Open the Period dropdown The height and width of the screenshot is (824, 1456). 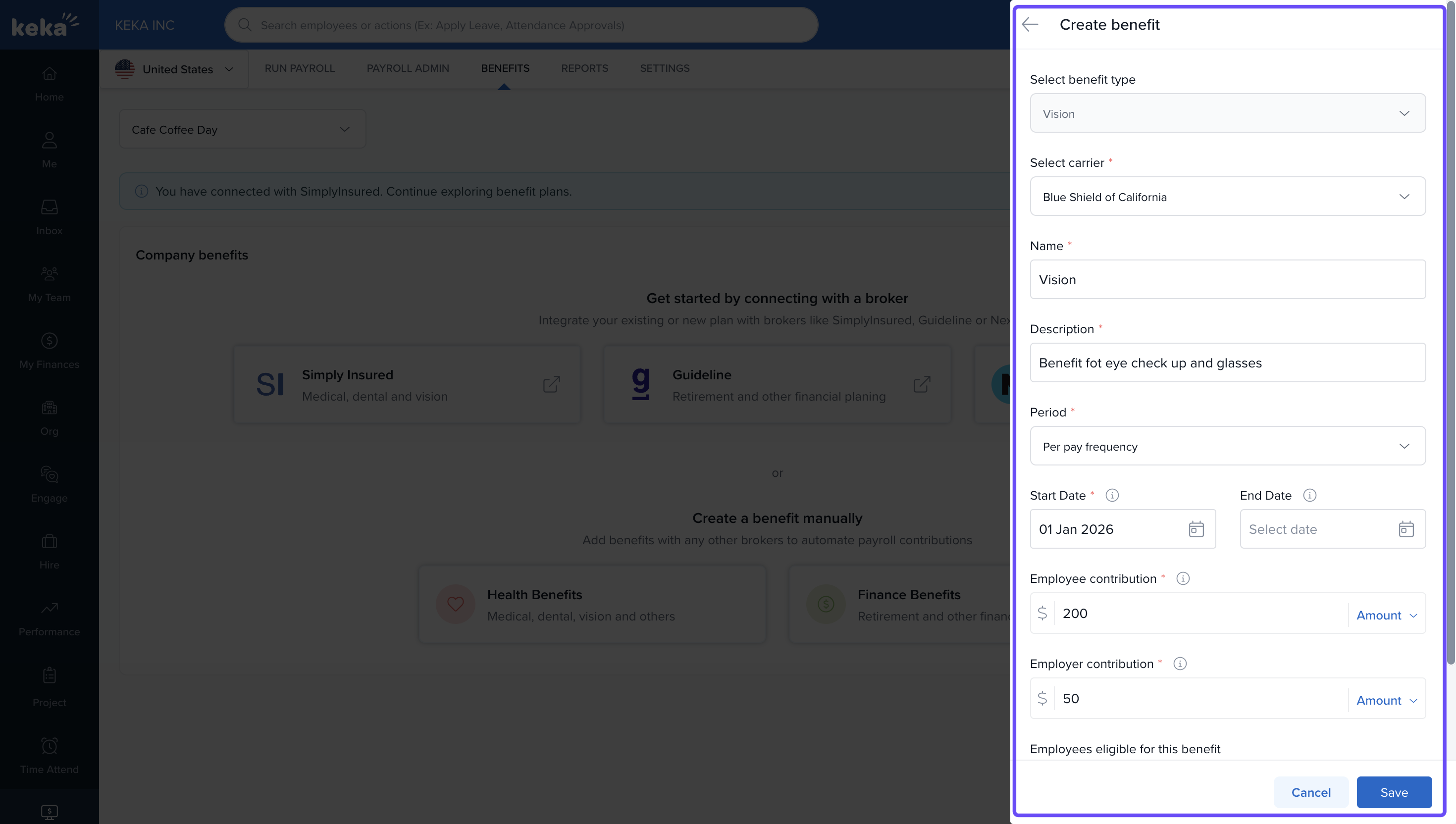pyautogui.click(x=1227, y=446)
